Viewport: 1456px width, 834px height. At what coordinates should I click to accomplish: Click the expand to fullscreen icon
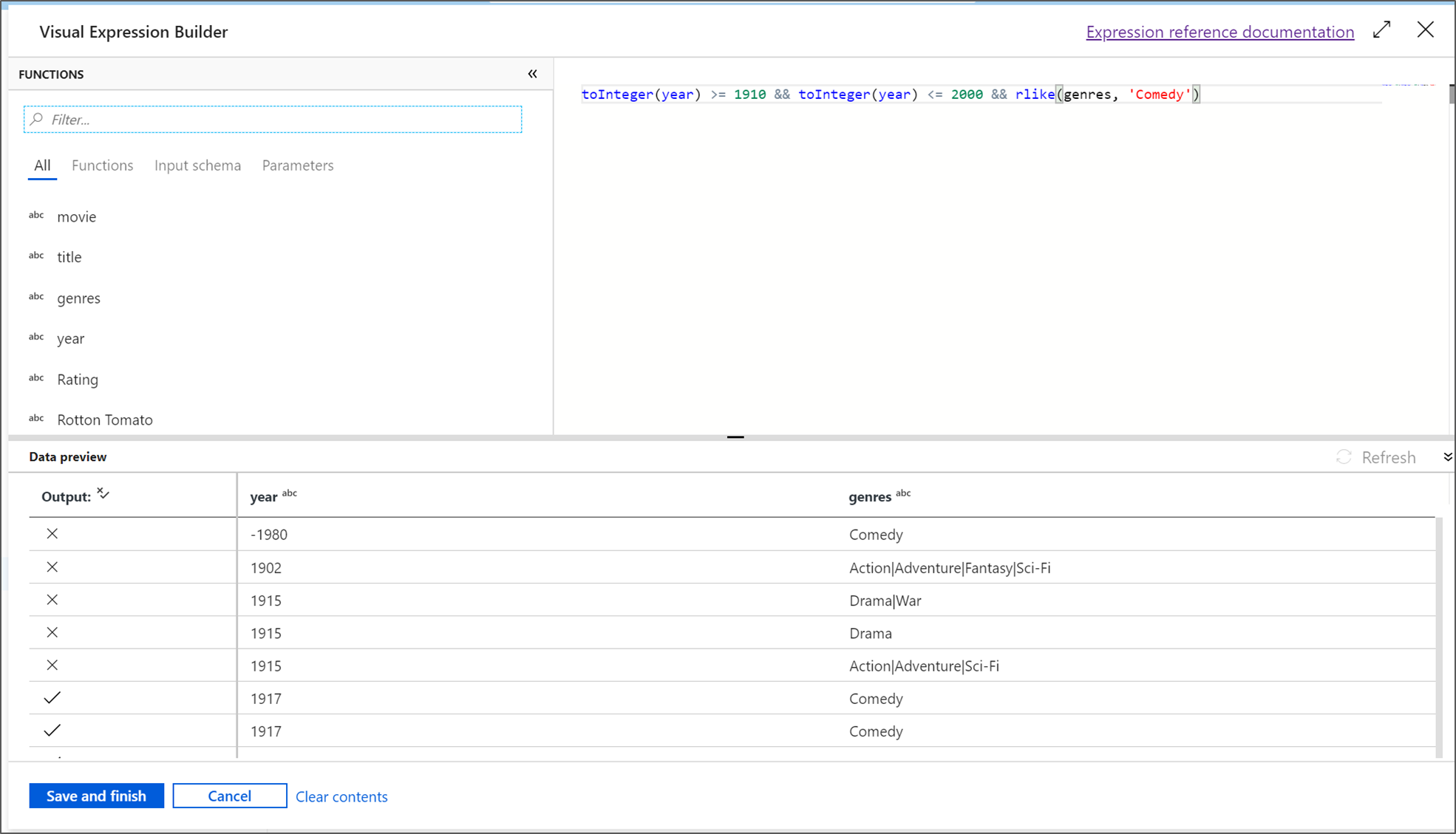[x=1382, y=29]
